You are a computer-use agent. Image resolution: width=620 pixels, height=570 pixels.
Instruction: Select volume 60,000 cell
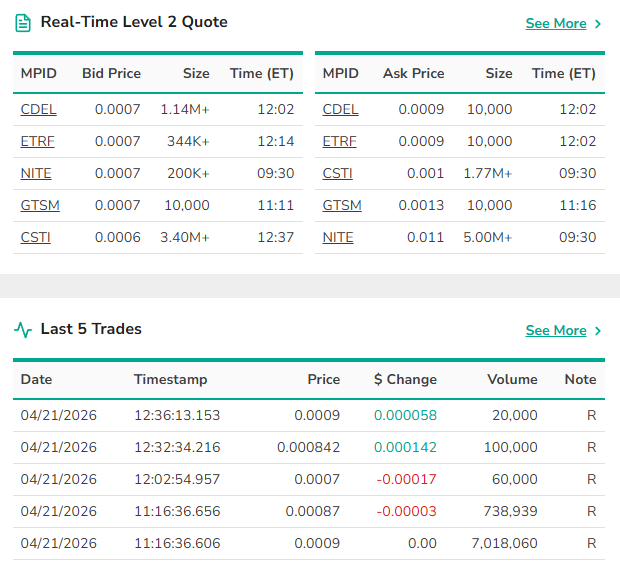point(515,479)
